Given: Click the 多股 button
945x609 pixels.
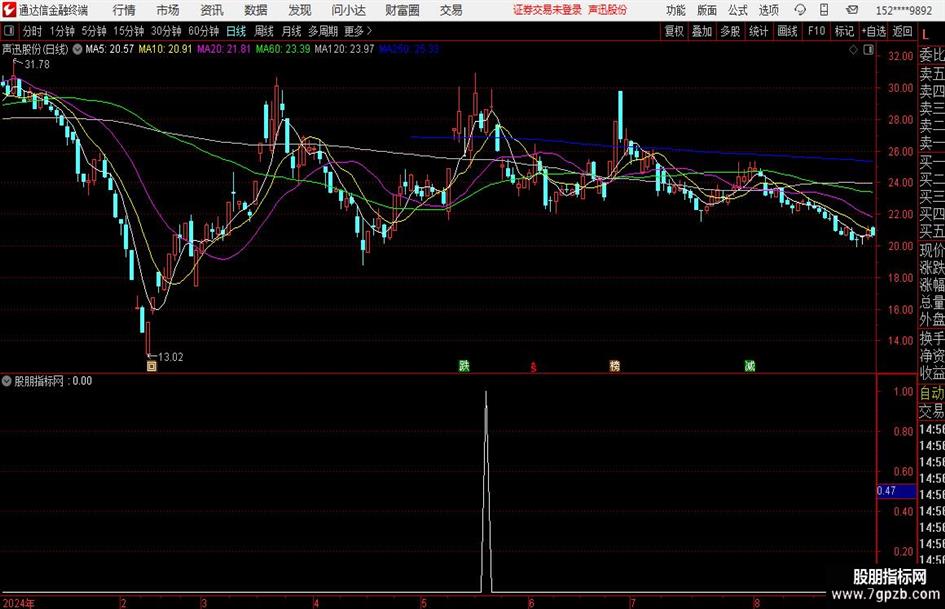Looking at the screenshot, I should point(730,31).
